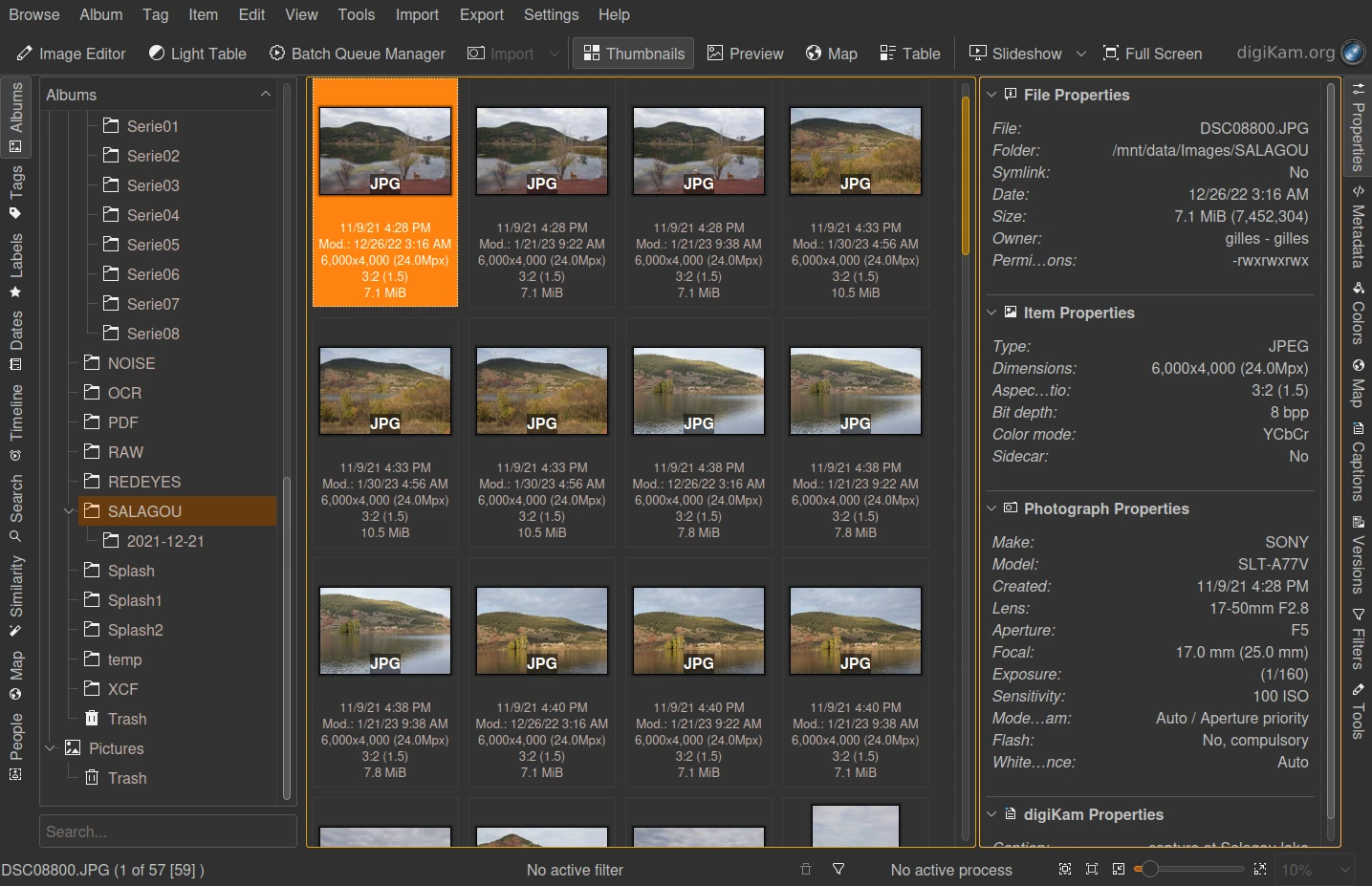1372x886 pixels.
Task: Collapse the File Properties section
Action: (991, 95)
